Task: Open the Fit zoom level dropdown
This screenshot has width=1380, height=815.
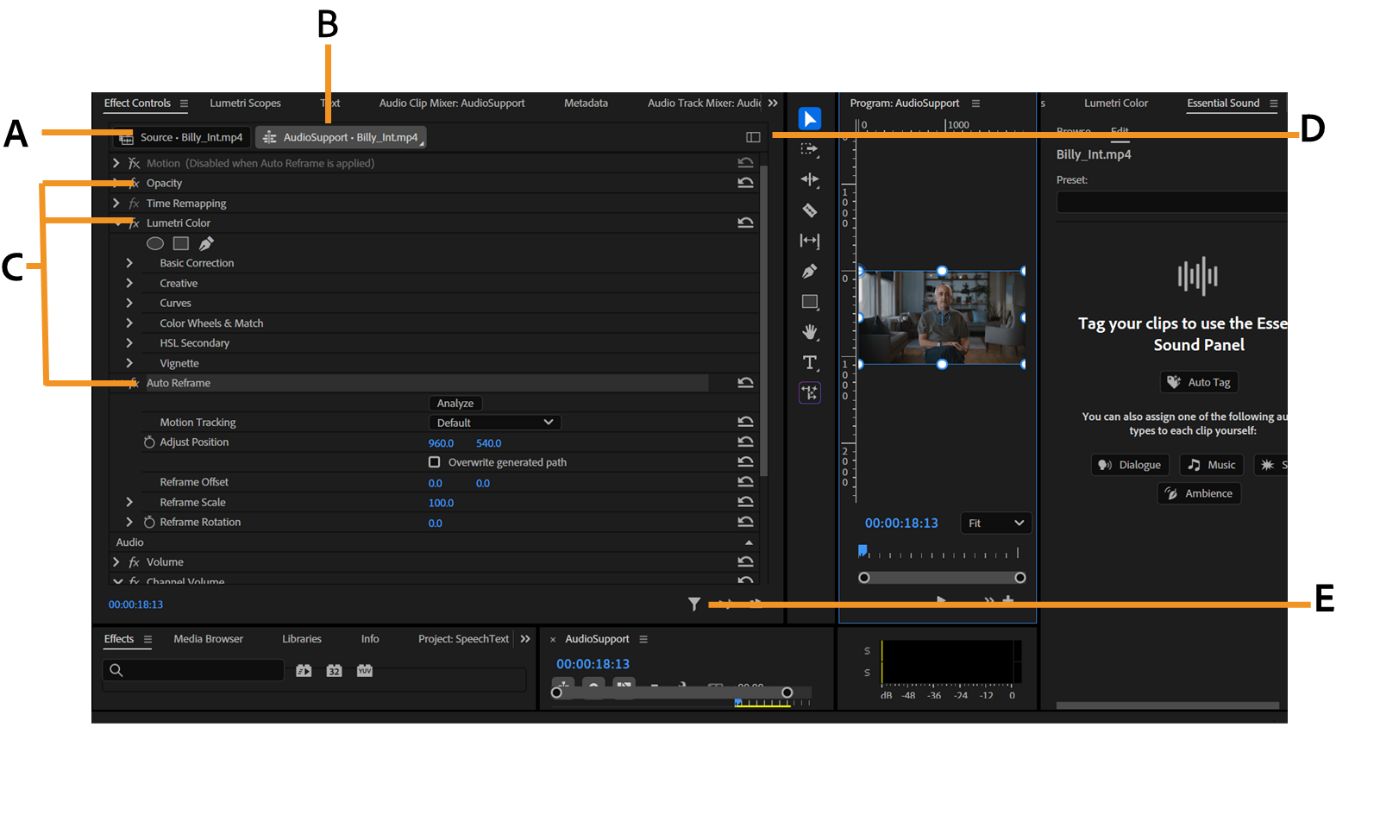Action: [x=996, y=523]
